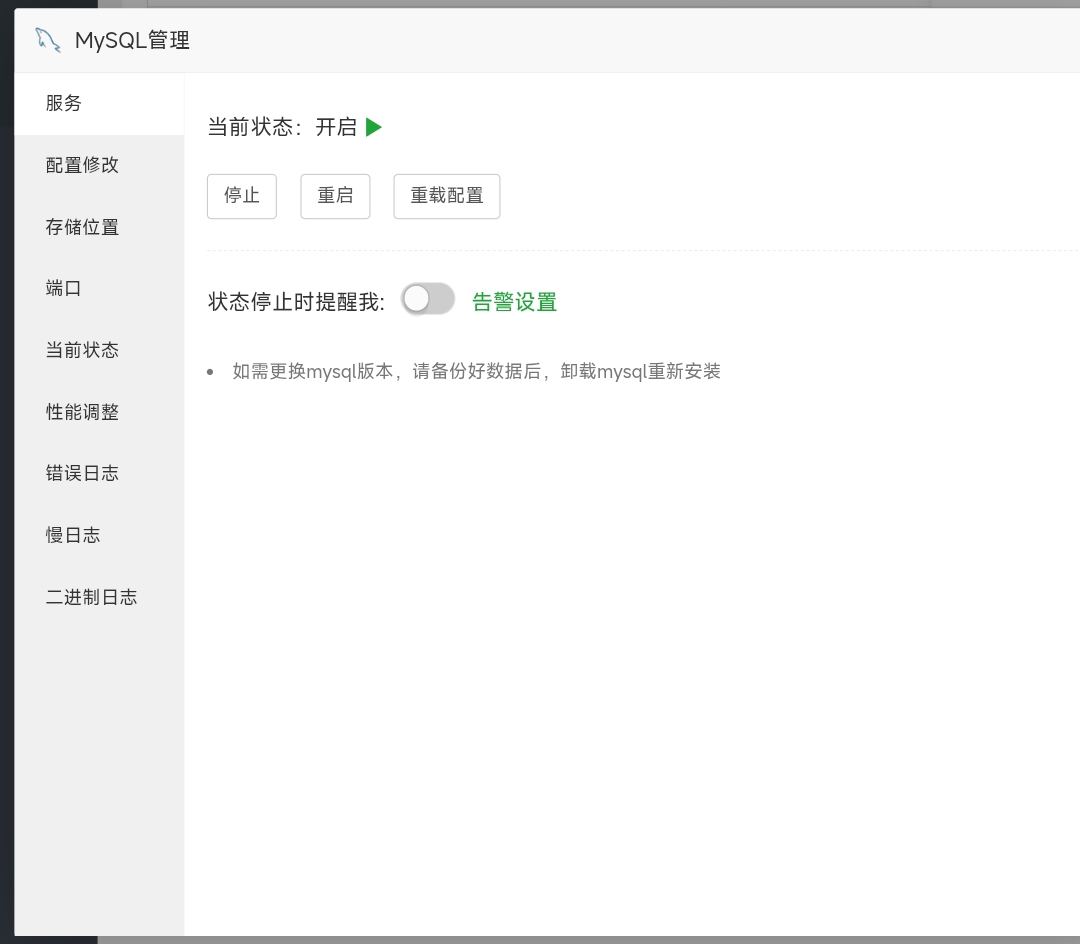This screenshot has width=1080, height=944.
Task: Open the 告警设置 link
Action: 514,302
